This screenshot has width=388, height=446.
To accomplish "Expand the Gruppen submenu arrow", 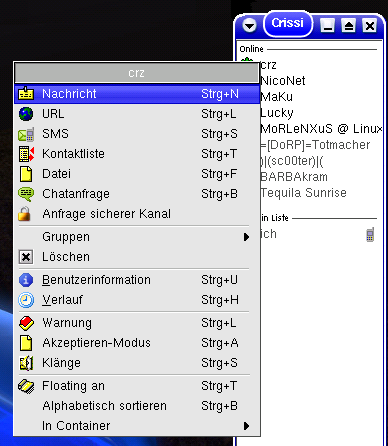I will [x=246, y=237].
